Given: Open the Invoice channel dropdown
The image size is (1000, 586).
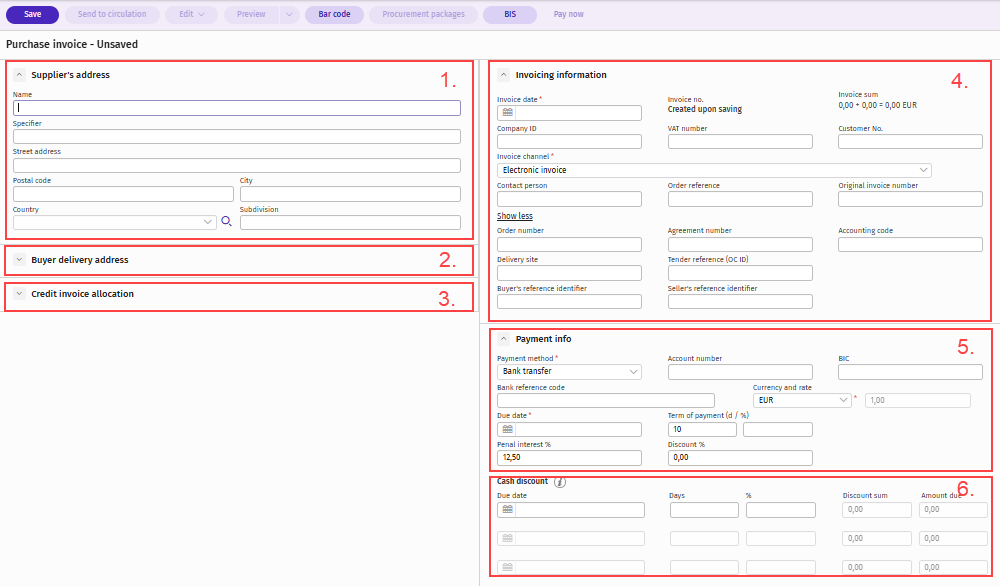Looking at the screenshot, I should [923, 170].
